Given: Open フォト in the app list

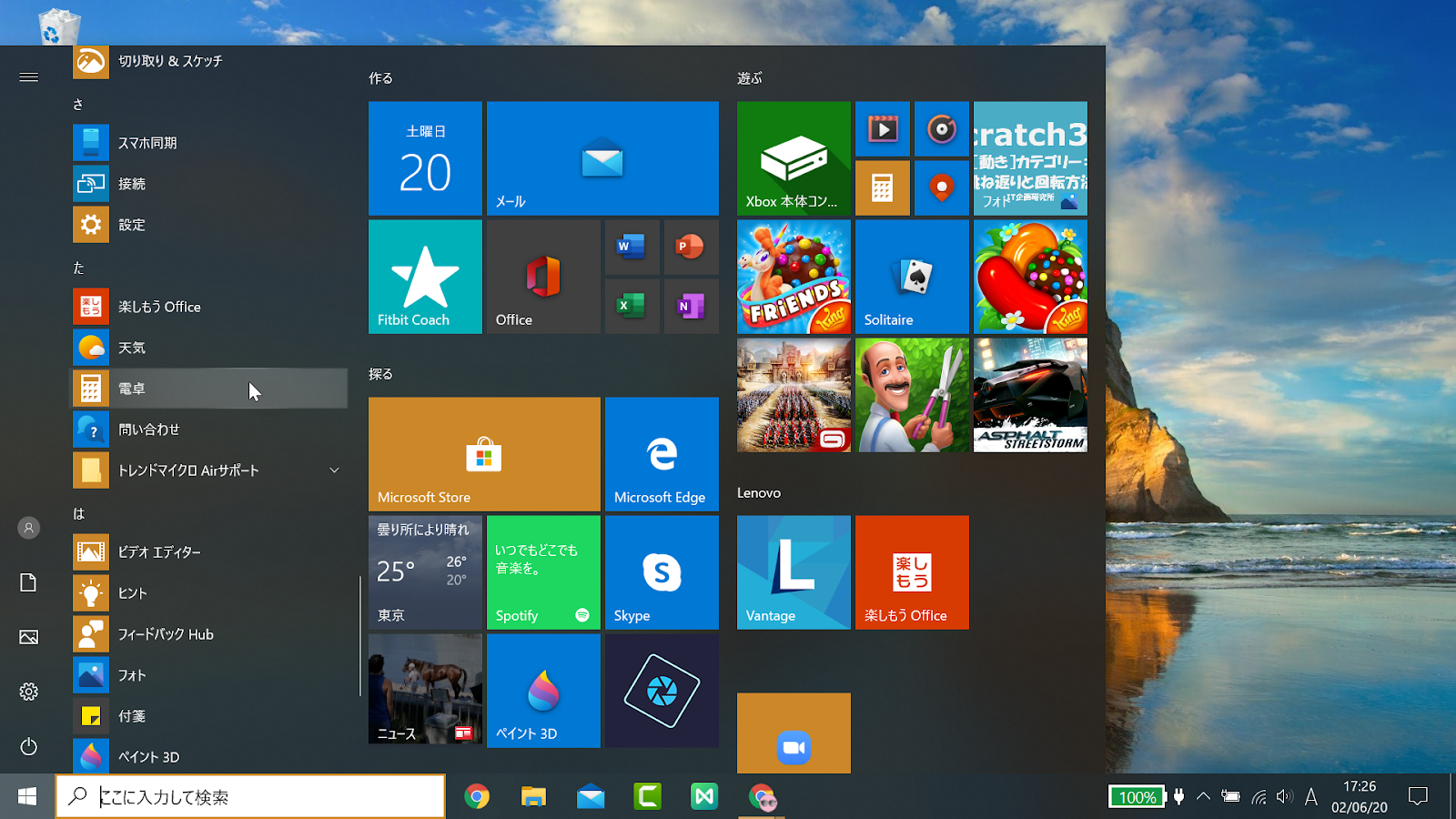Looking at the screenshot, I should [209, 675].
